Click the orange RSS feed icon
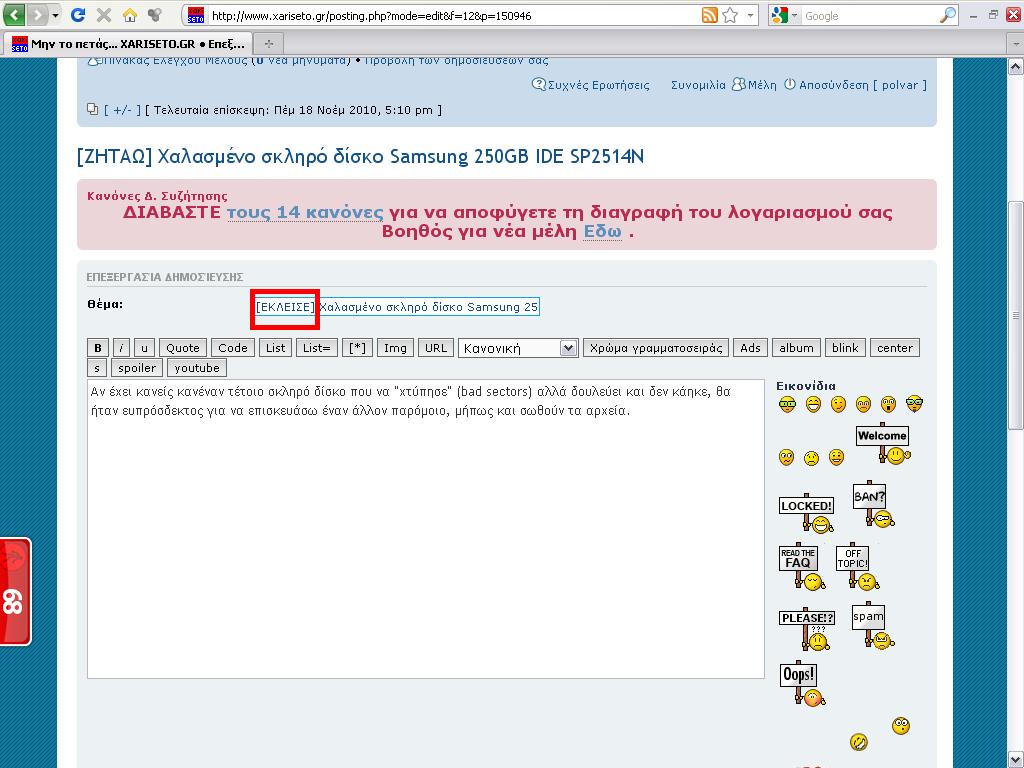The width and height of the screenshot is (1024, 768). click(x=709, y=15)
